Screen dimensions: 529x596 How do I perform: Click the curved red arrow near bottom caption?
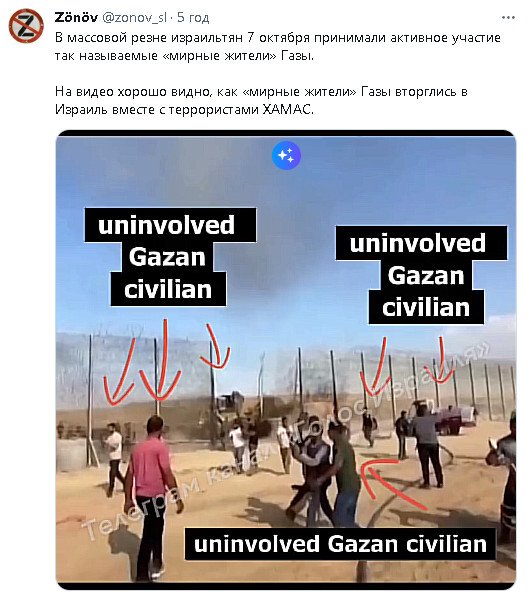391,482
